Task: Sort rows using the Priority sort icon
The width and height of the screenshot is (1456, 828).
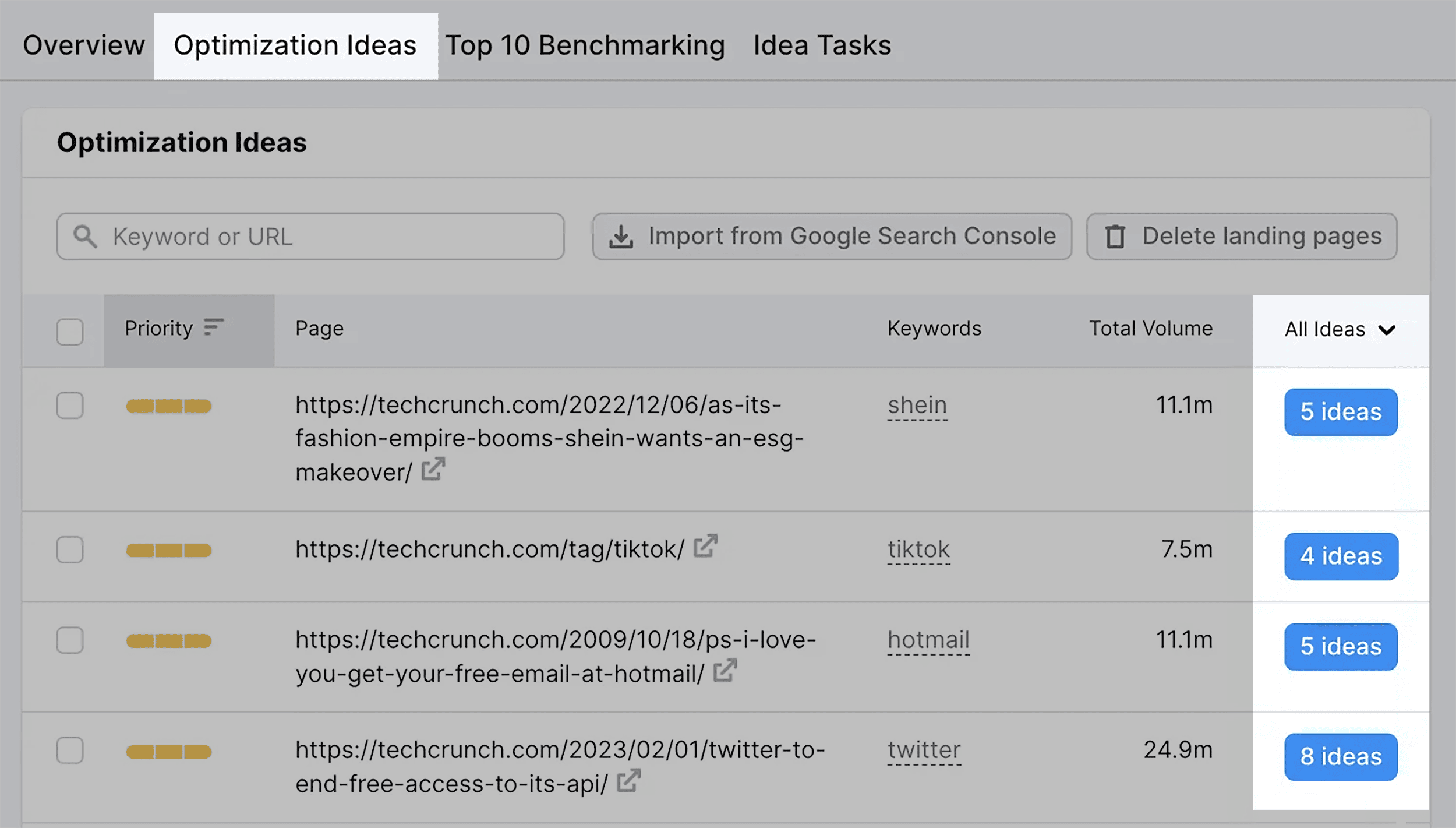Action: 213,328
